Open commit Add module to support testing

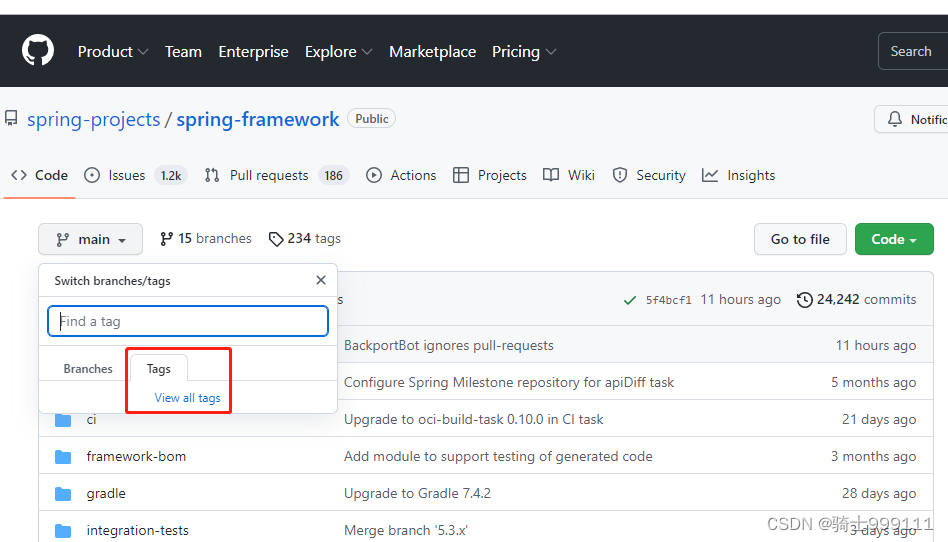click(498, 456)
